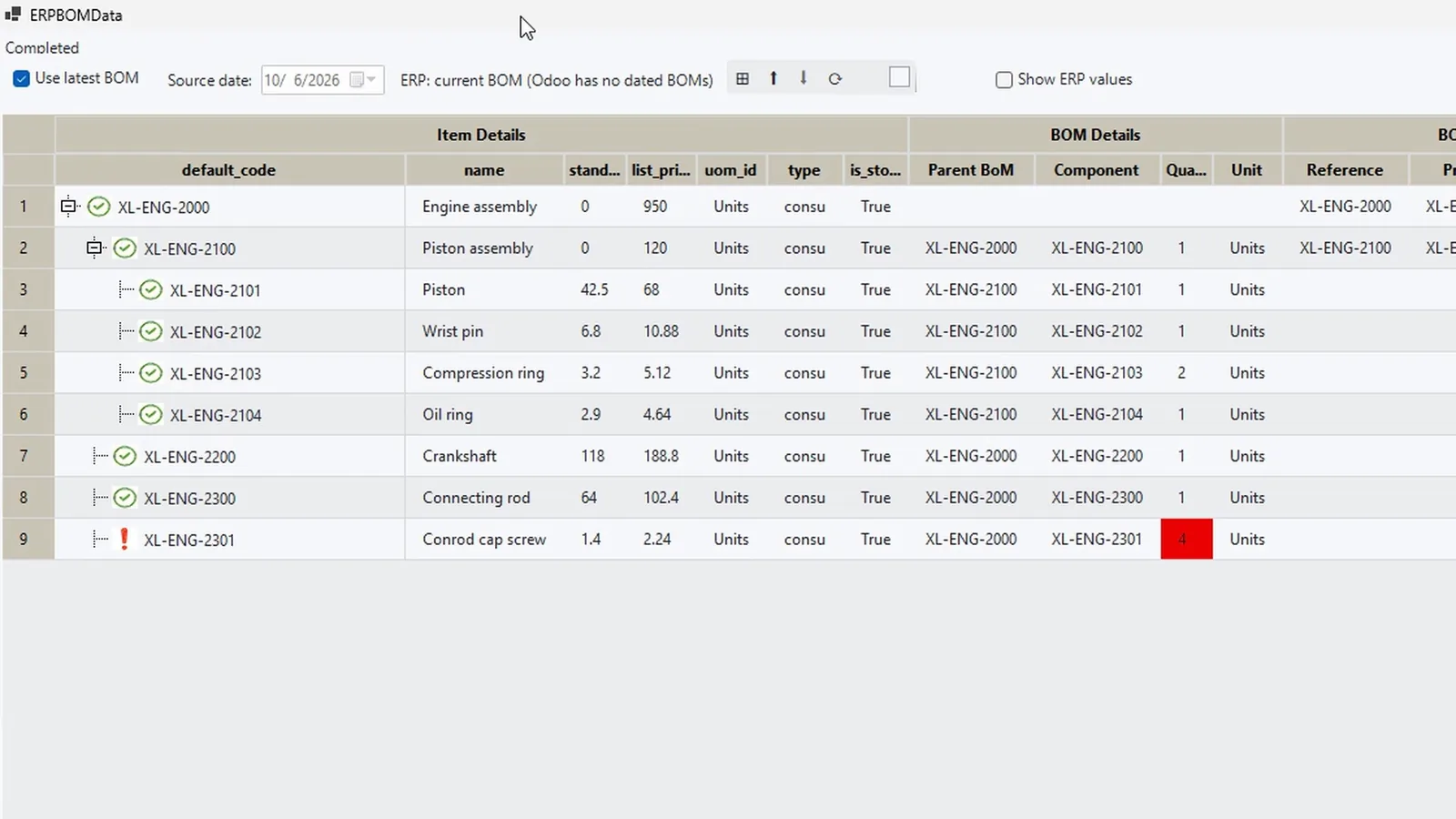This screenshot has width=1456, height=819.
Task: Click the green check icon beside XL-ENG-2102
Action: pos(151,332)
